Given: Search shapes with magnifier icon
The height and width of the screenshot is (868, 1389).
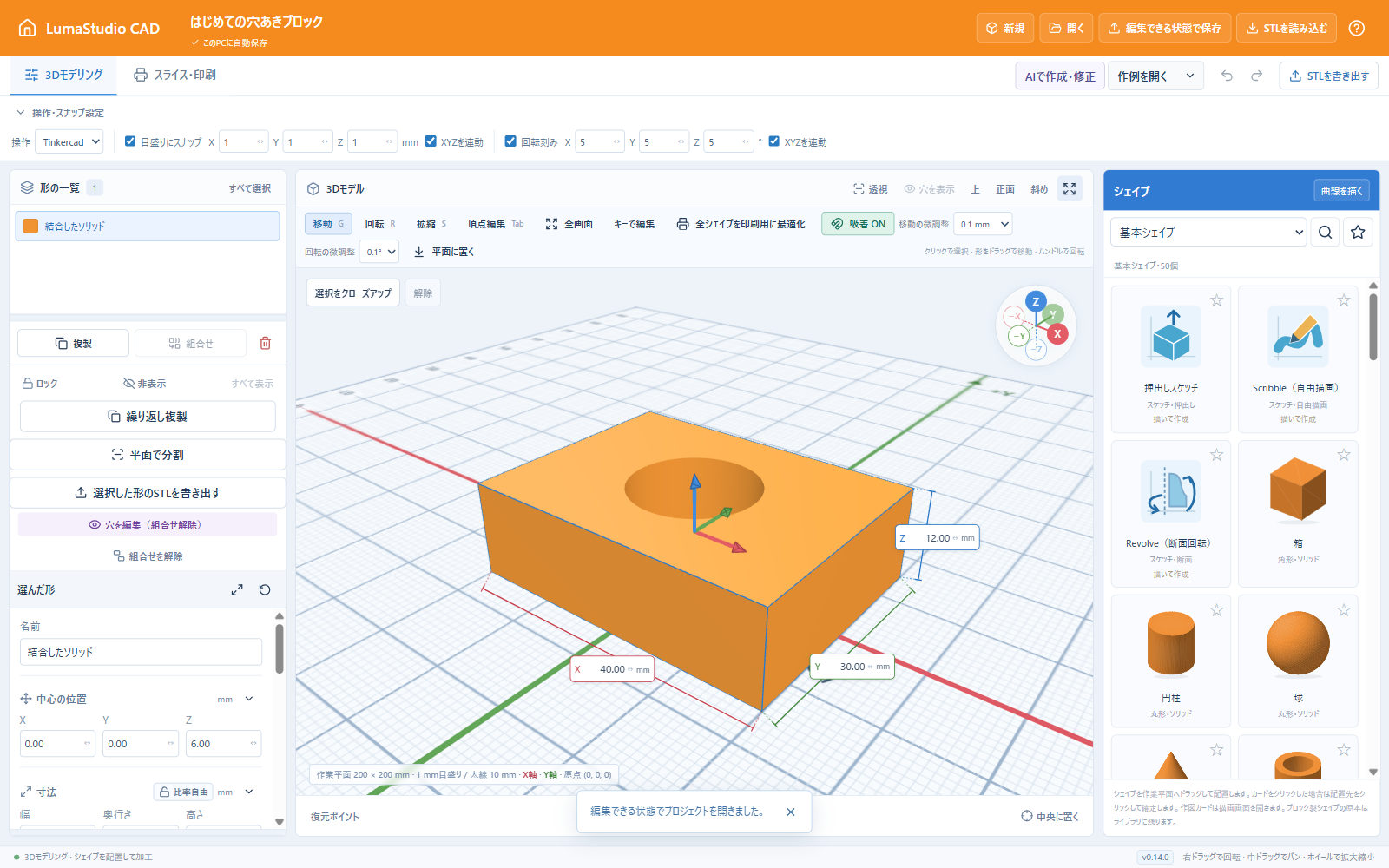Looking at the screenshot, I should point(1325,232).
